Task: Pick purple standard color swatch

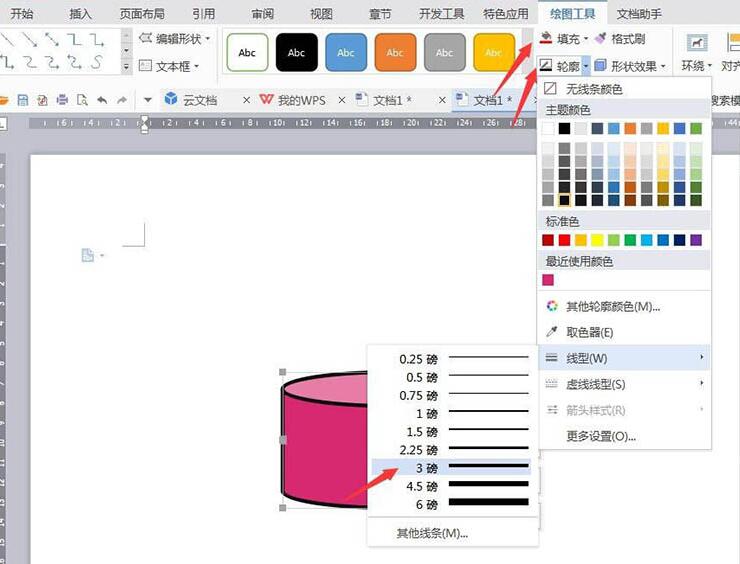Action: coord(696,240)
